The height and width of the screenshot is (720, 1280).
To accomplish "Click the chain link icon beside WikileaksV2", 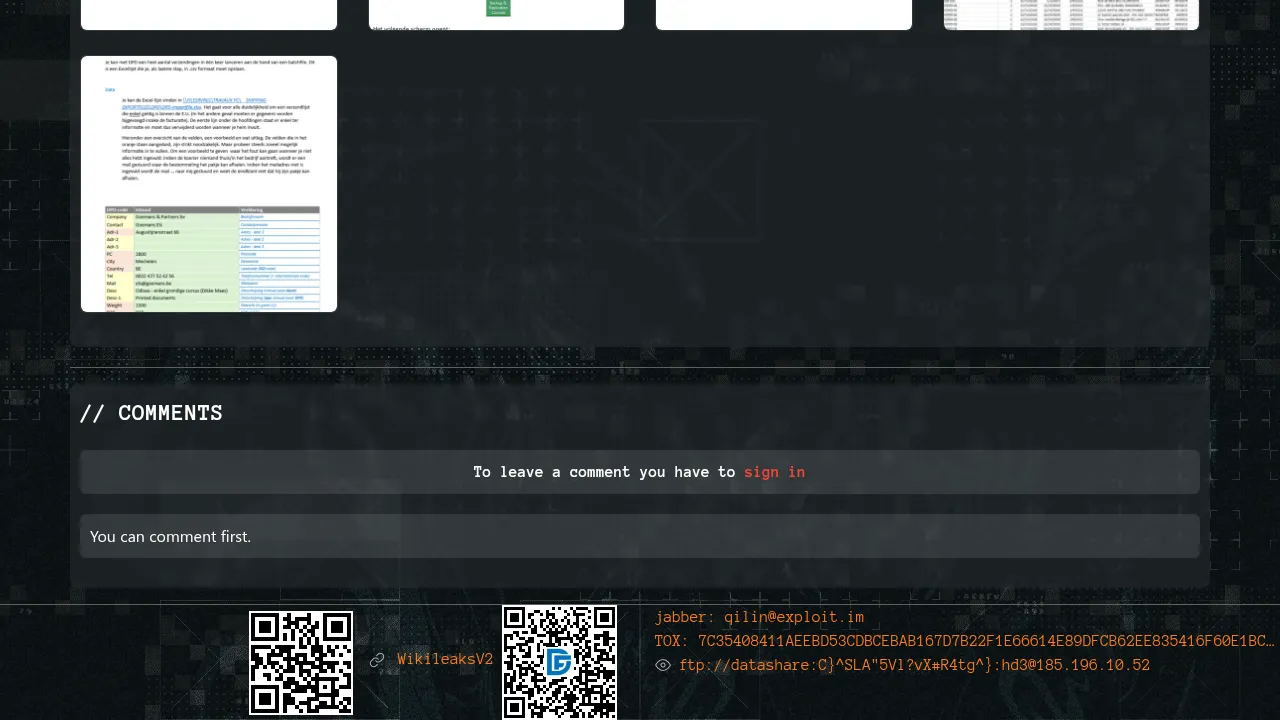I will (377, 660).
